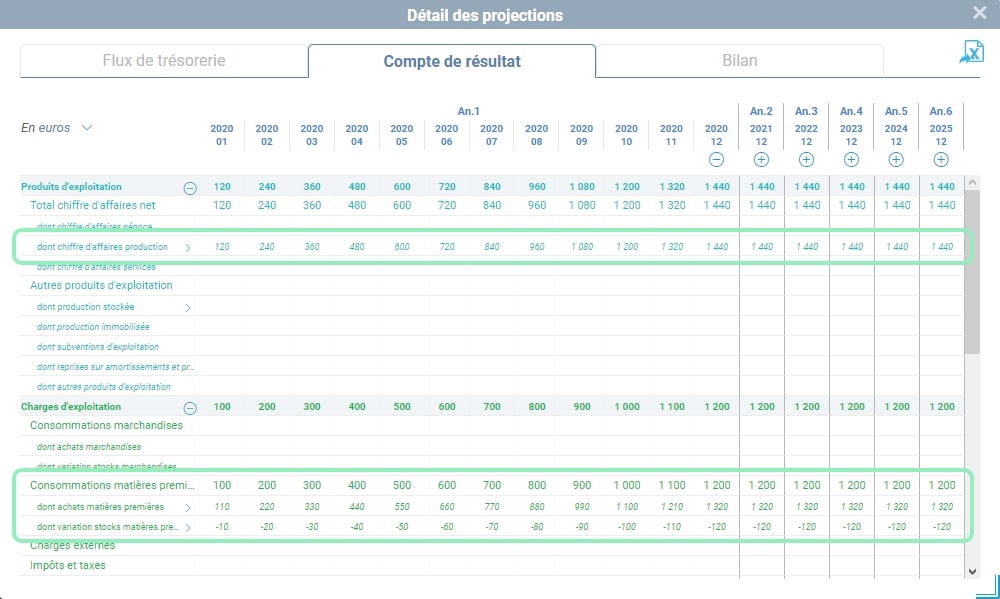Open the Bilan tab
The width and height of the screenshot is (1000, 599).
click(x=740, y=61)
